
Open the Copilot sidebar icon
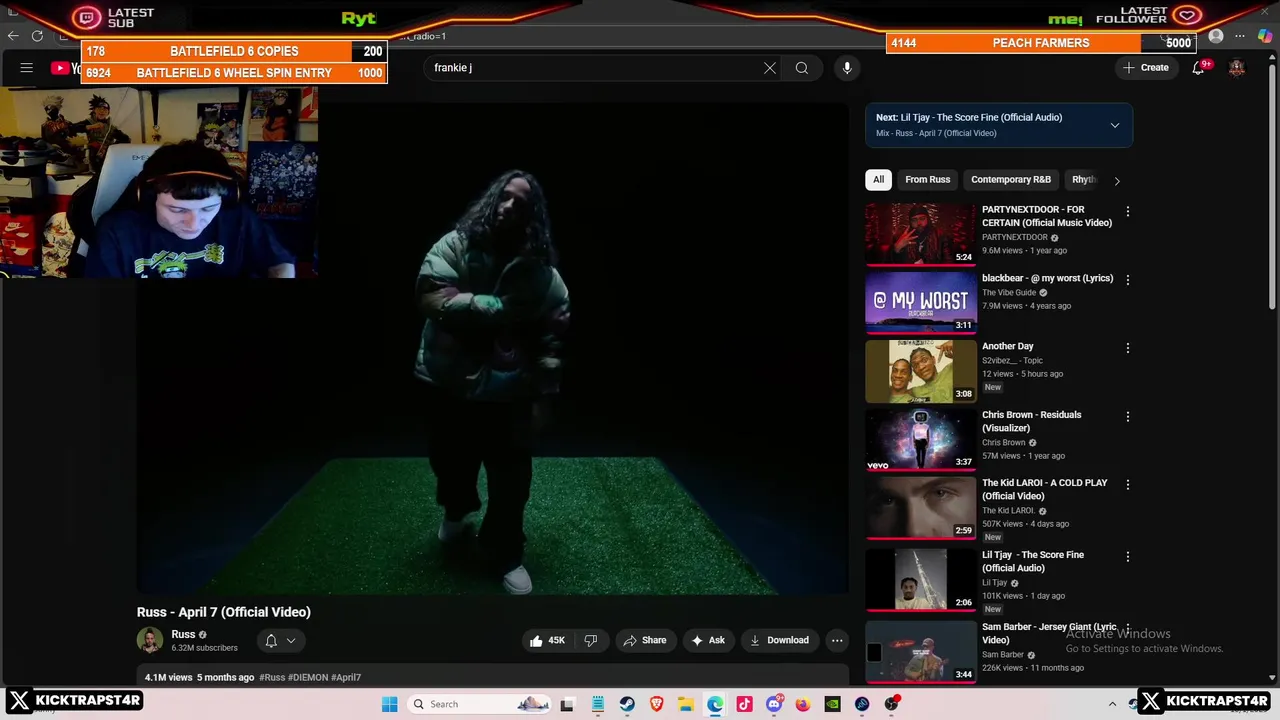click(x=1265, y=36)
